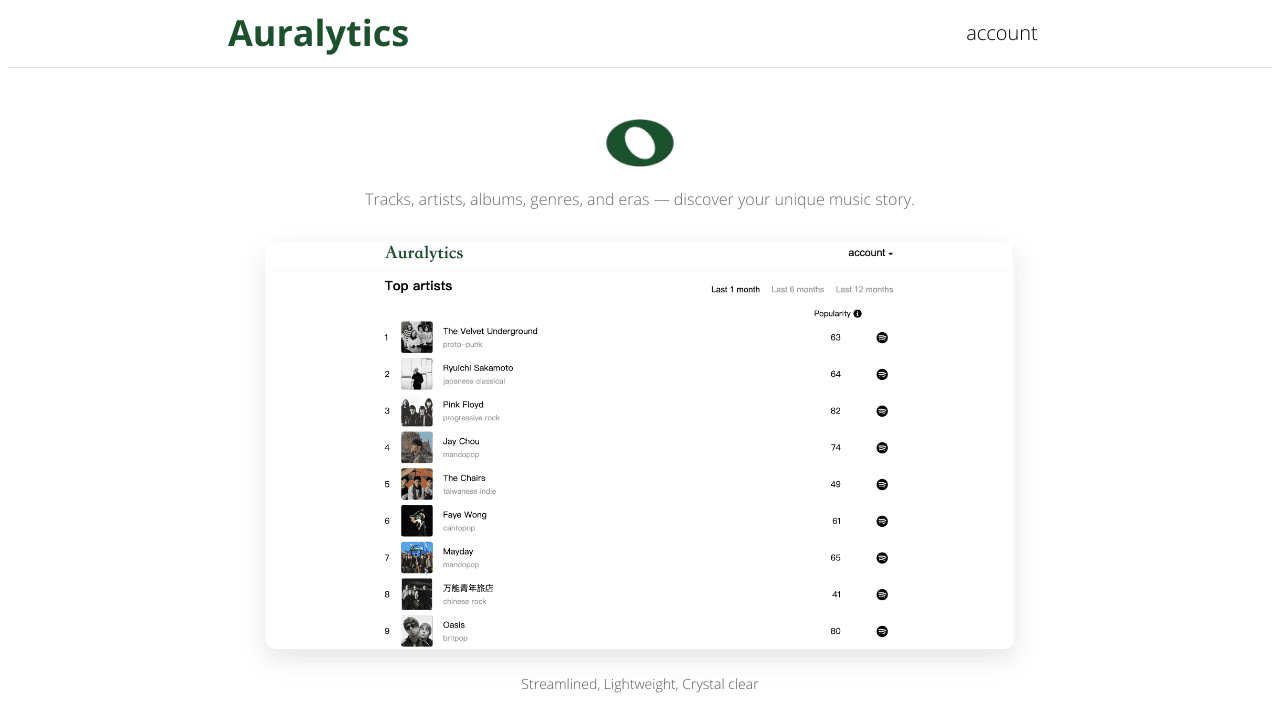Click the japanese classical genre label
Screen dimensions: 1280x720
tap(474, 381)
